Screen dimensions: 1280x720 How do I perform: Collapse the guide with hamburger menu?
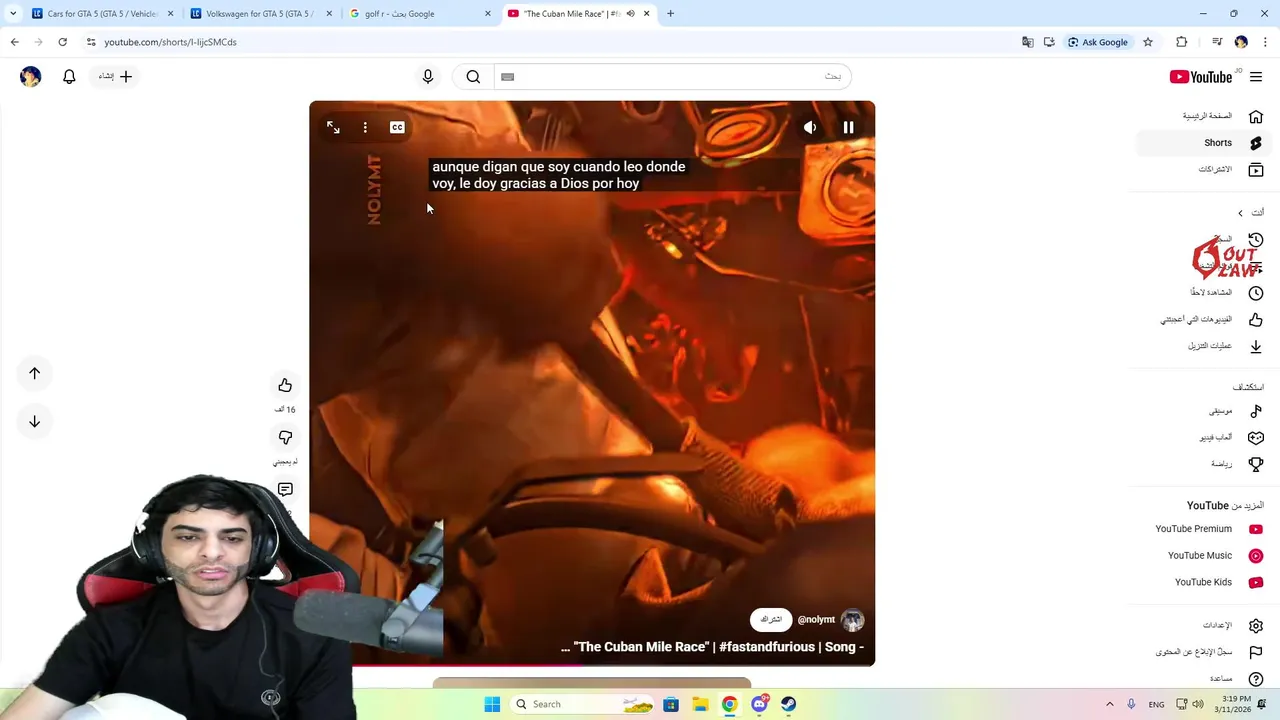coord(1256,77)
